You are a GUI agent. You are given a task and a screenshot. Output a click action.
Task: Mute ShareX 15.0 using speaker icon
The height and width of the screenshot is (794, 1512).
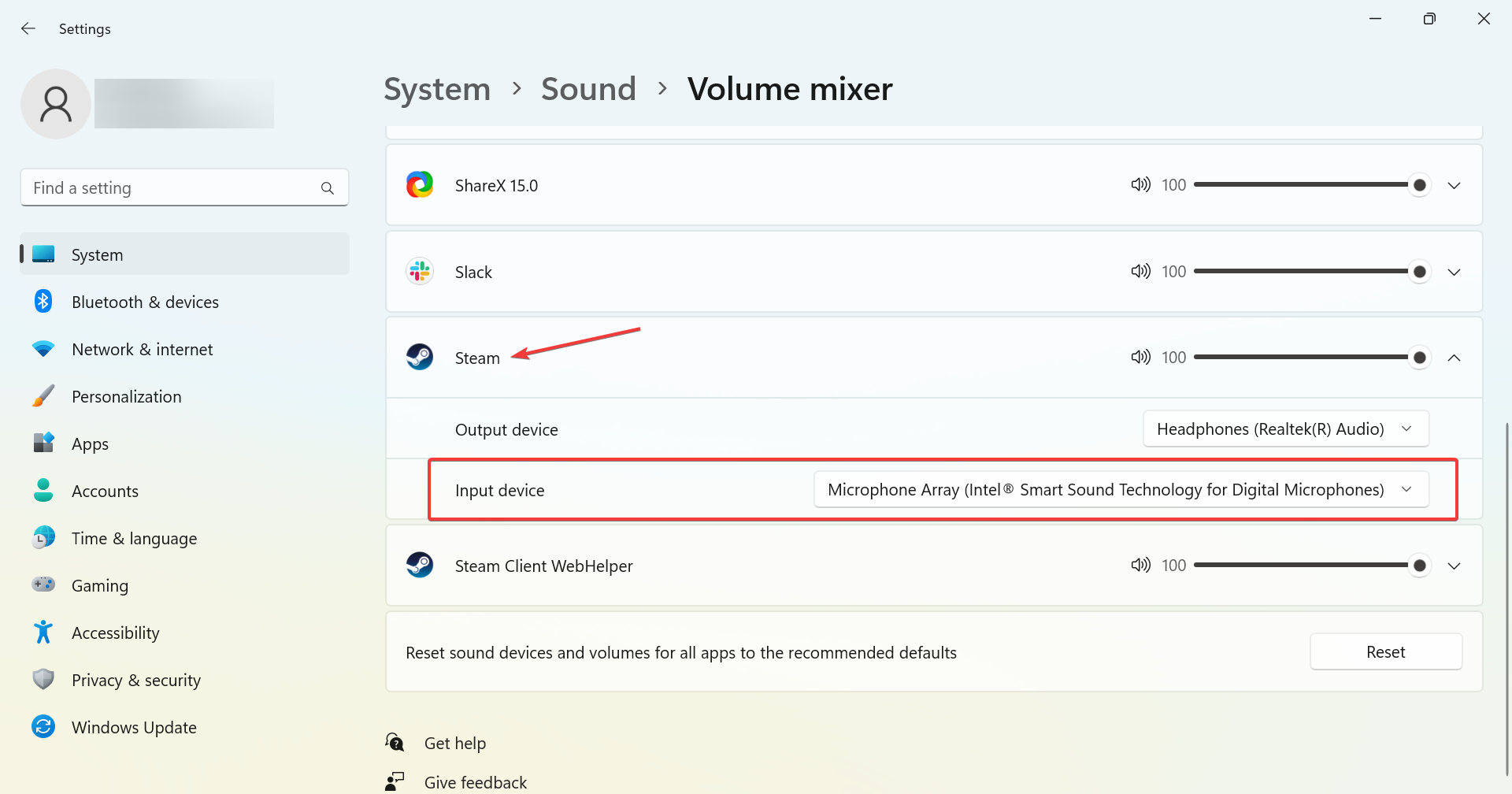point(1140,185)
